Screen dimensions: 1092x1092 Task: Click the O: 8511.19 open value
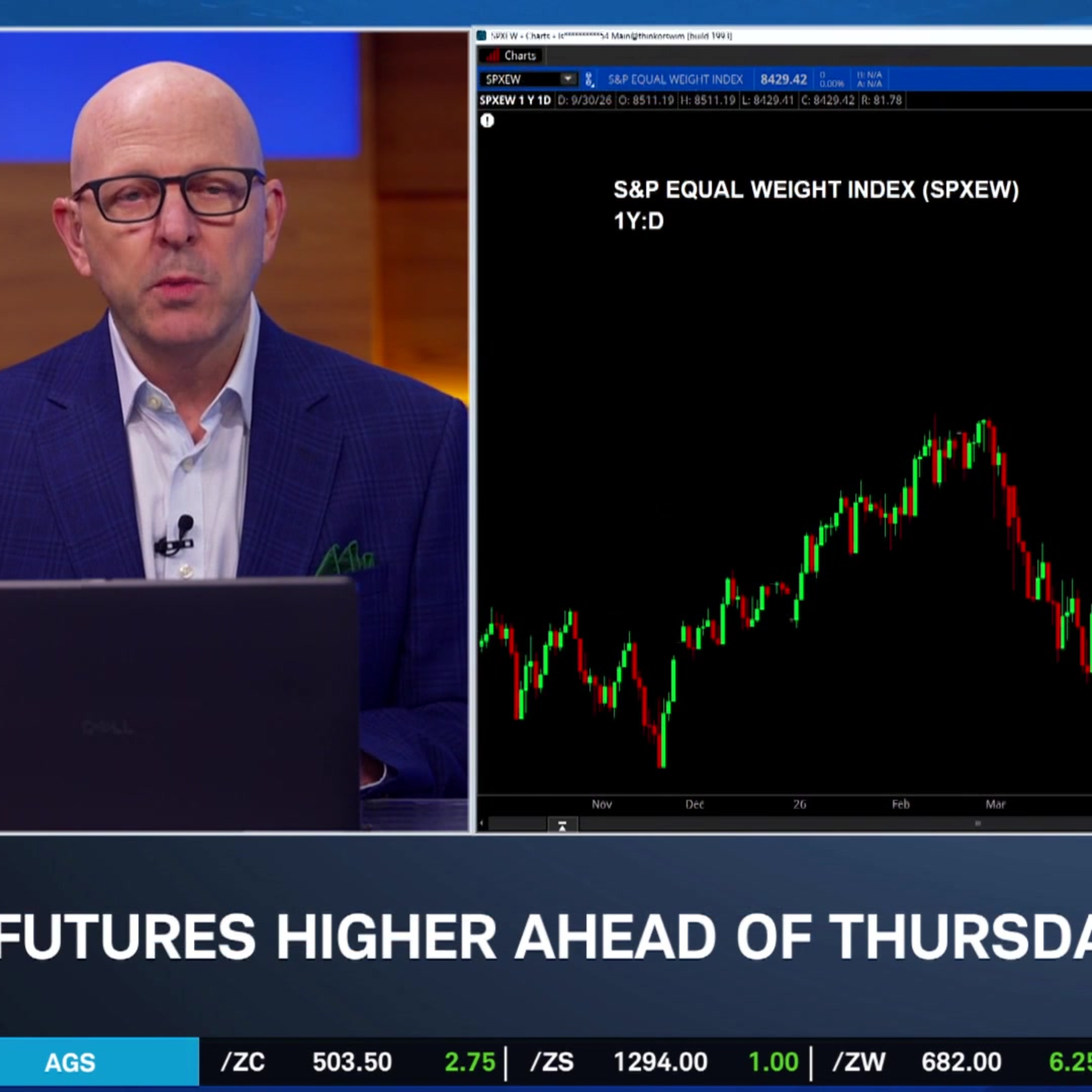646,100
